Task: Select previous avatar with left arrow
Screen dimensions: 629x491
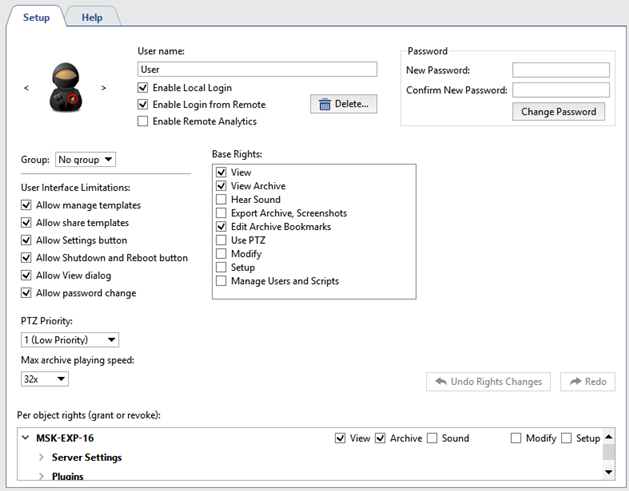Action: (x=27, y=88)
